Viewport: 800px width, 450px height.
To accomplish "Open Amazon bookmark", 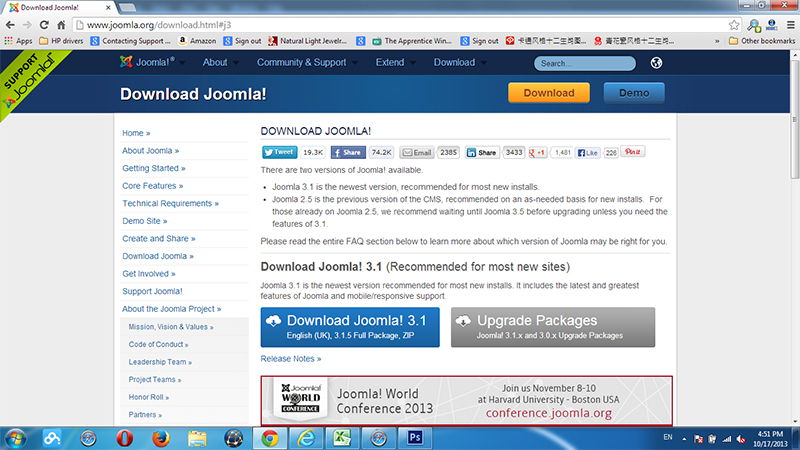I will pyautogui.click(x=197, y=41).
